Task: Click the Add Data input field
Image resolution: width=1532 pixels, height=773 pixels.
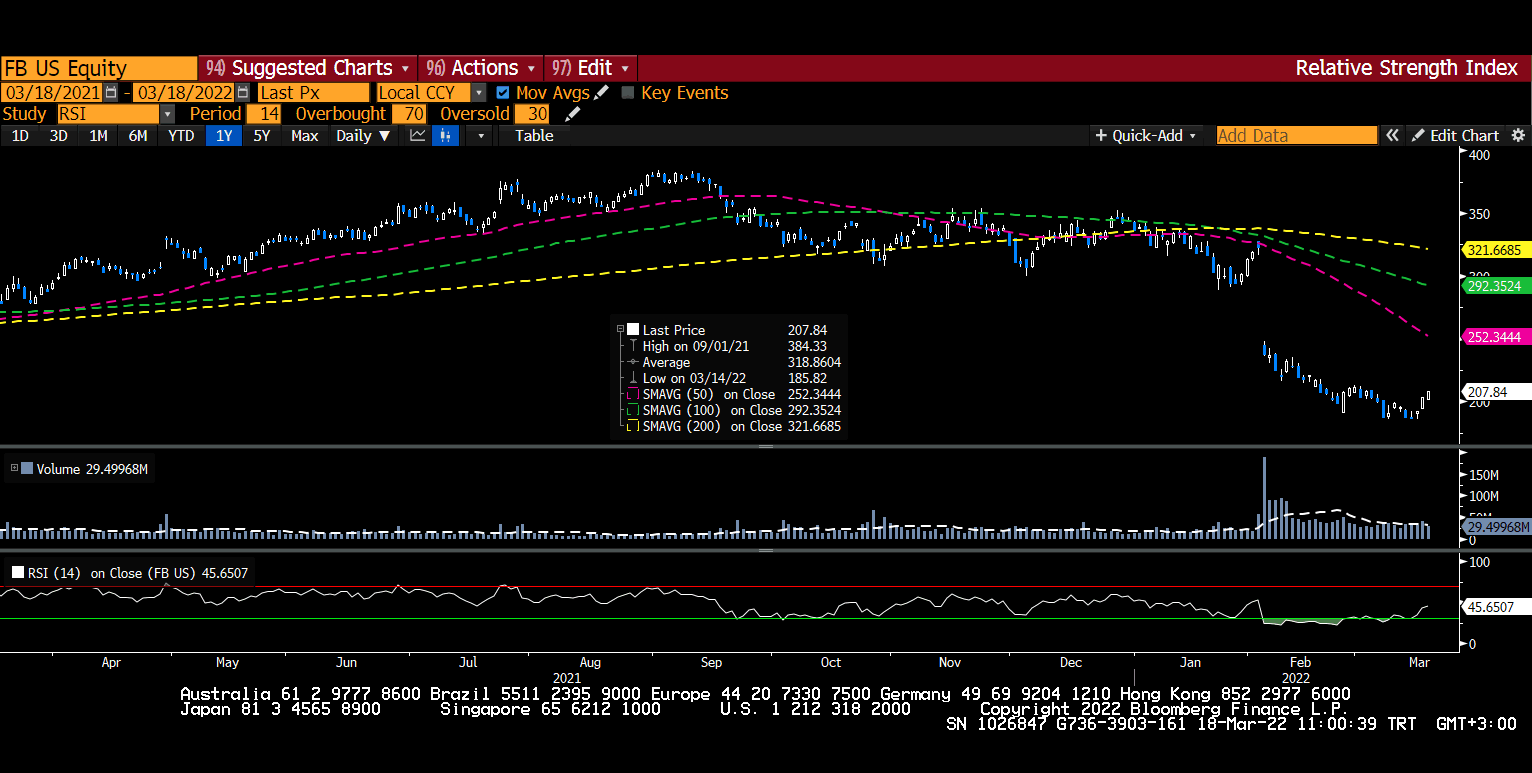Action: pos(1297,136)
